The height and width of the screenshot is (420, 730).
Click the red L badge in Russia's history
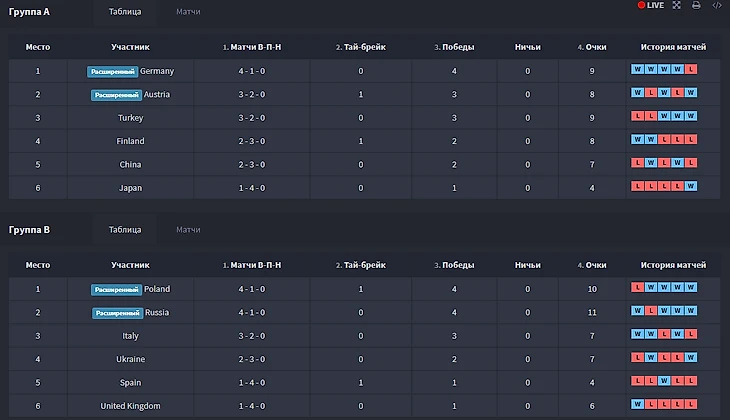(x=651, y=311)
